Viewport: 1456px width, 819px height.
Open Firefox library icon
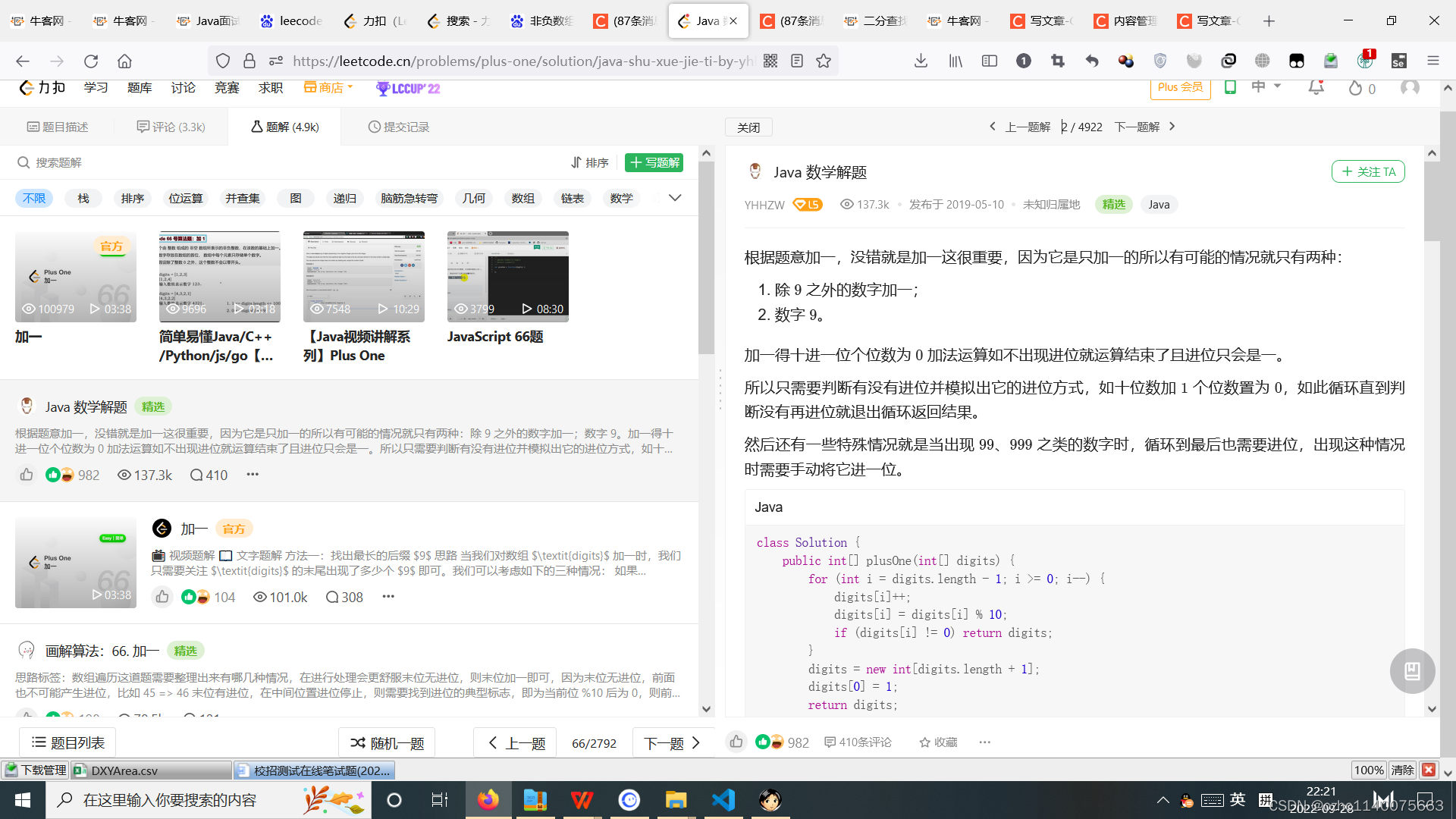[955, 61]
